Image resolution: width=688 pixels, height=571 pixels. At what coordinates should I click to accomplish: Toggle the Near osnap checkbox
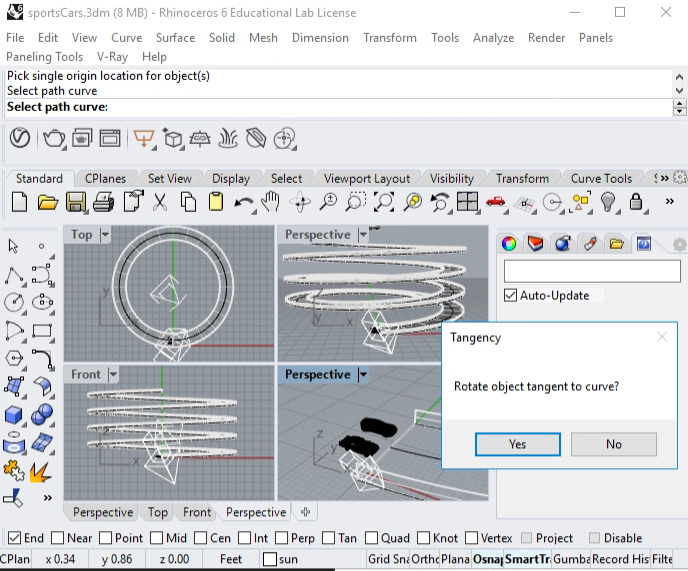(57, 538)
